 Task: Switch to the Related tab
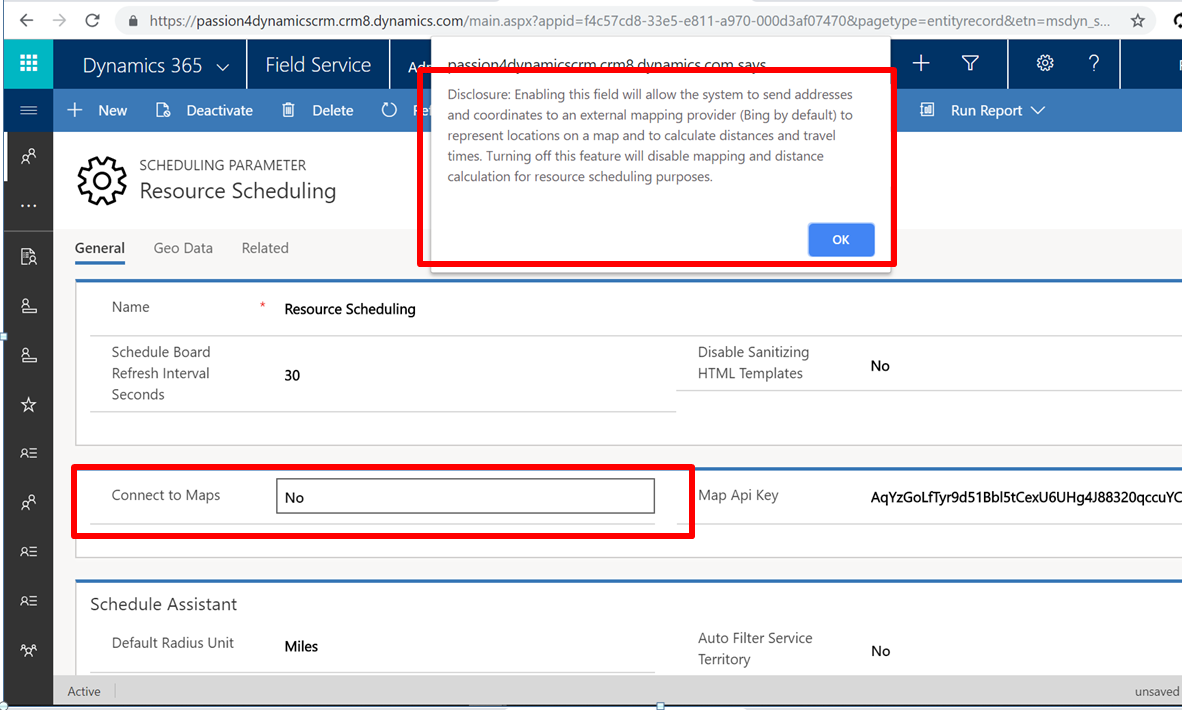click(x=265, y=248)
